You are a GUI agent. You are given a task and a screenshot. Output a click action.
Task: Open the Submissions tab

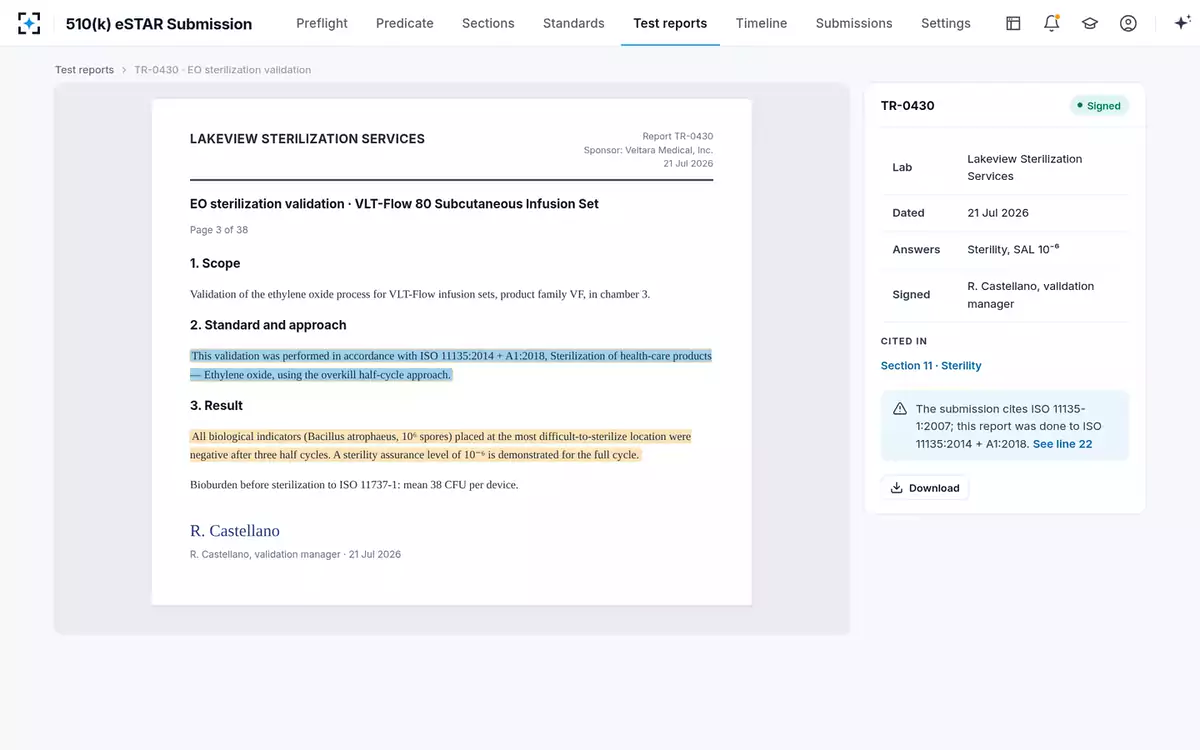pos(854,23)
